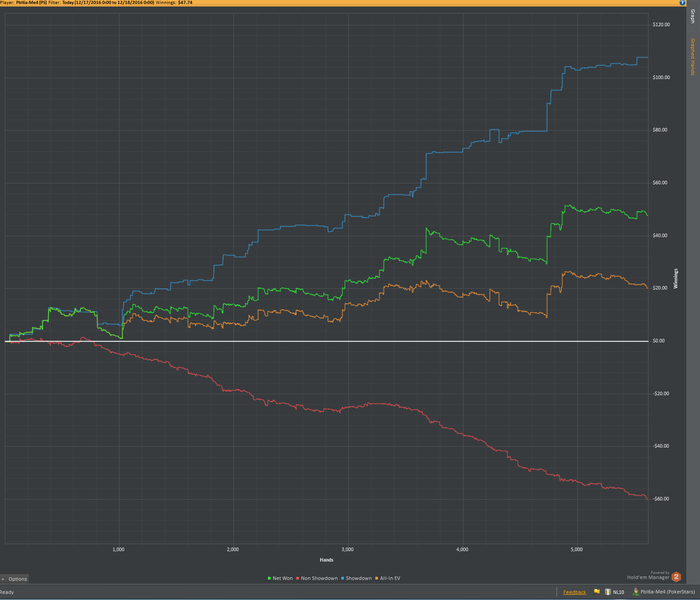700x600 pixels.
Task: Click the $120.00 axis label
Action: pos(661,25)
